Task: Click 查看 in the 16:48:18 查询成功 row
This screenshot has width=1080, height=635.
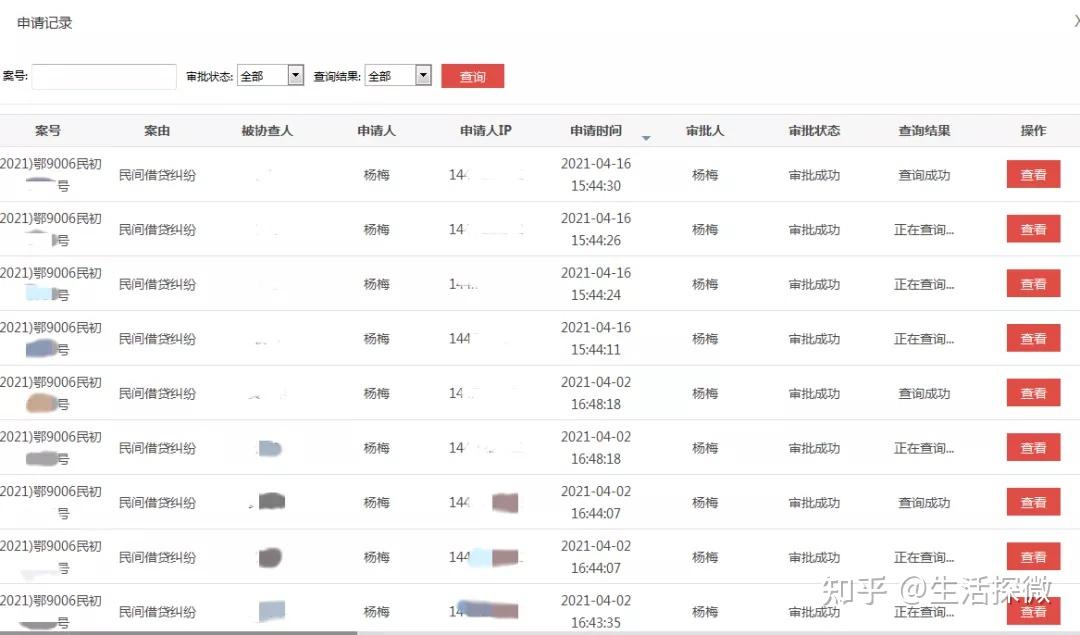Action: 1033,393
